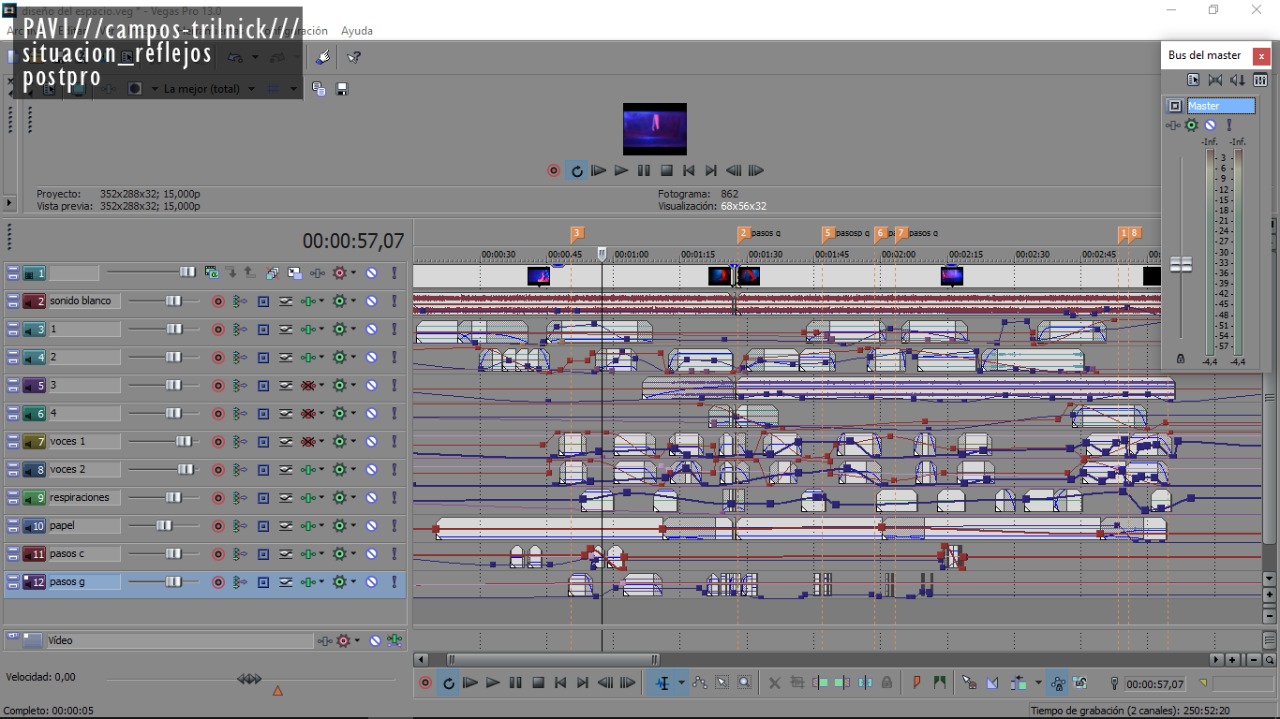Mute the 'voces 1' track
The height and width of the screenshot is (719, 1280).
tap(371, 441)
